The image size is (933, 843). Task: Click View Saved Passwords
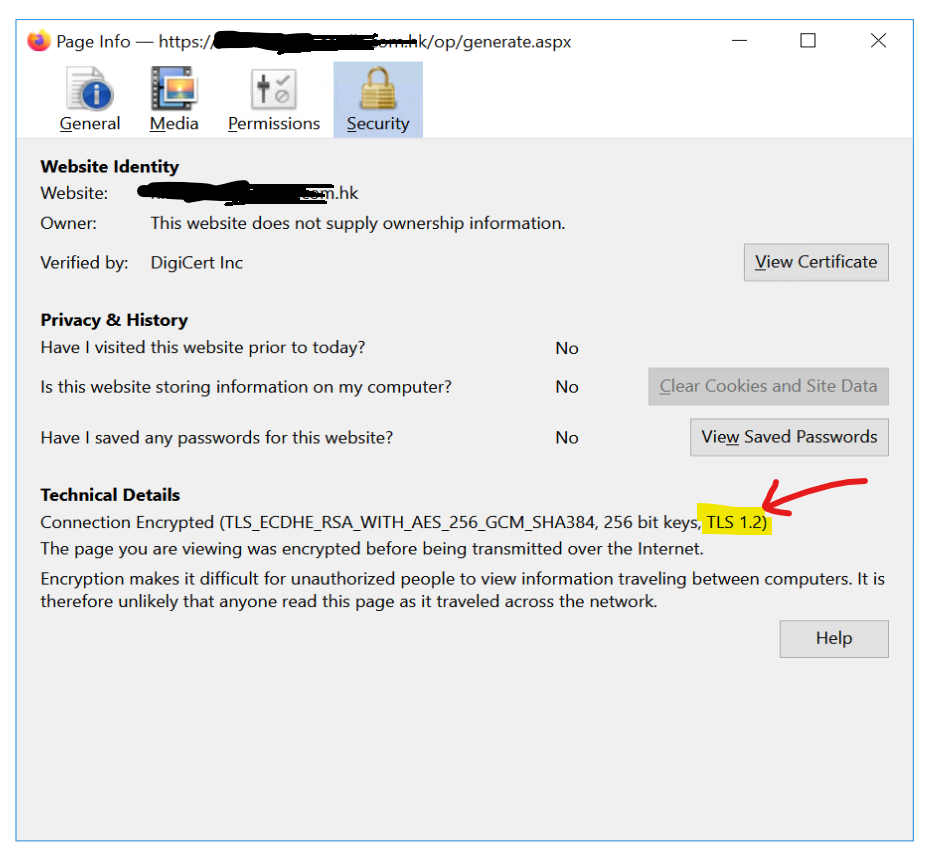pos(789,437)
